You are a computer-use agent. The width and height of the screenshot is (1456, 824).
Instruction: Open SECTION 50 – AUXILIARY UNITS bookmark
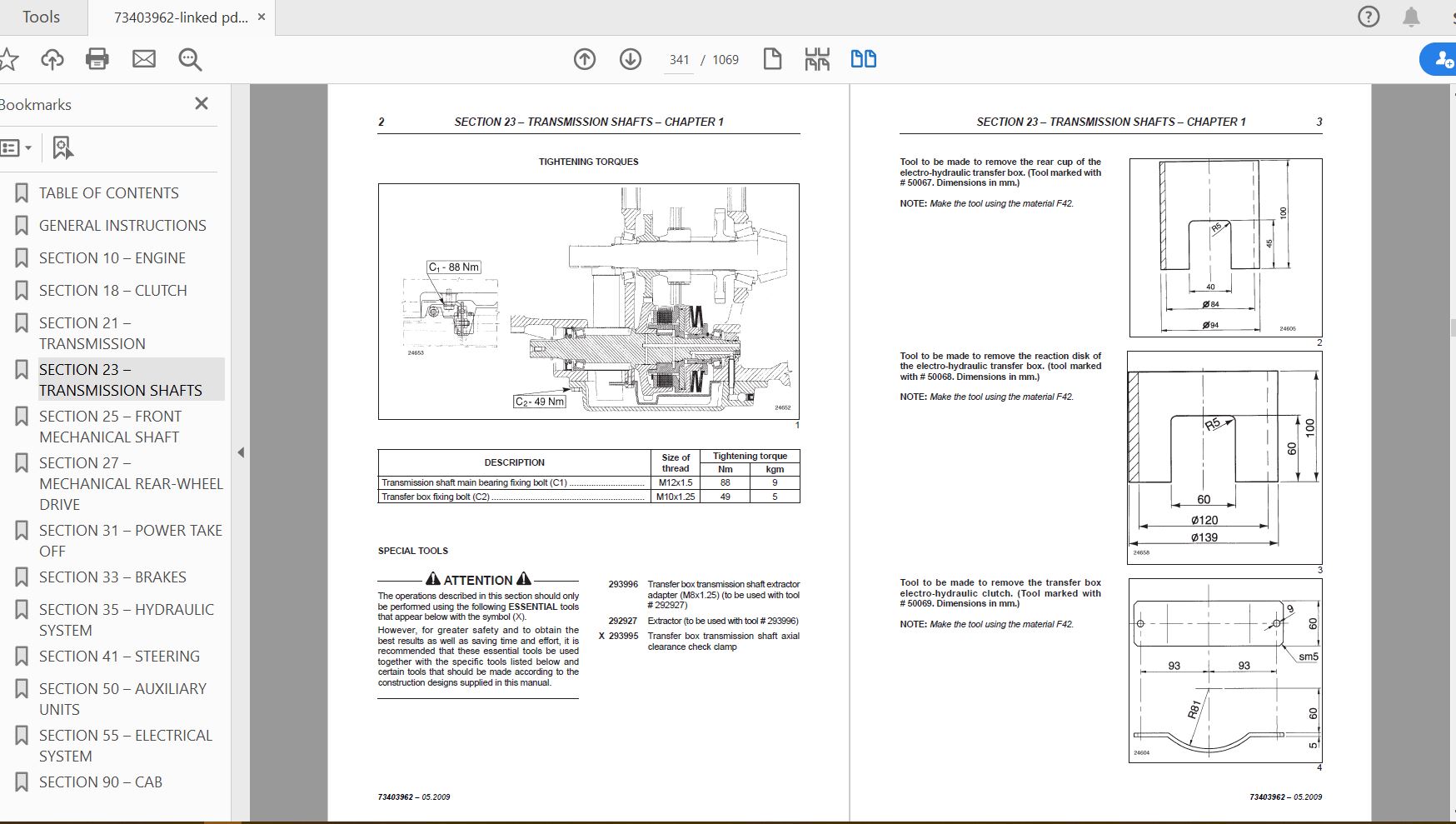pyautogui.click(x=122, y=699)
